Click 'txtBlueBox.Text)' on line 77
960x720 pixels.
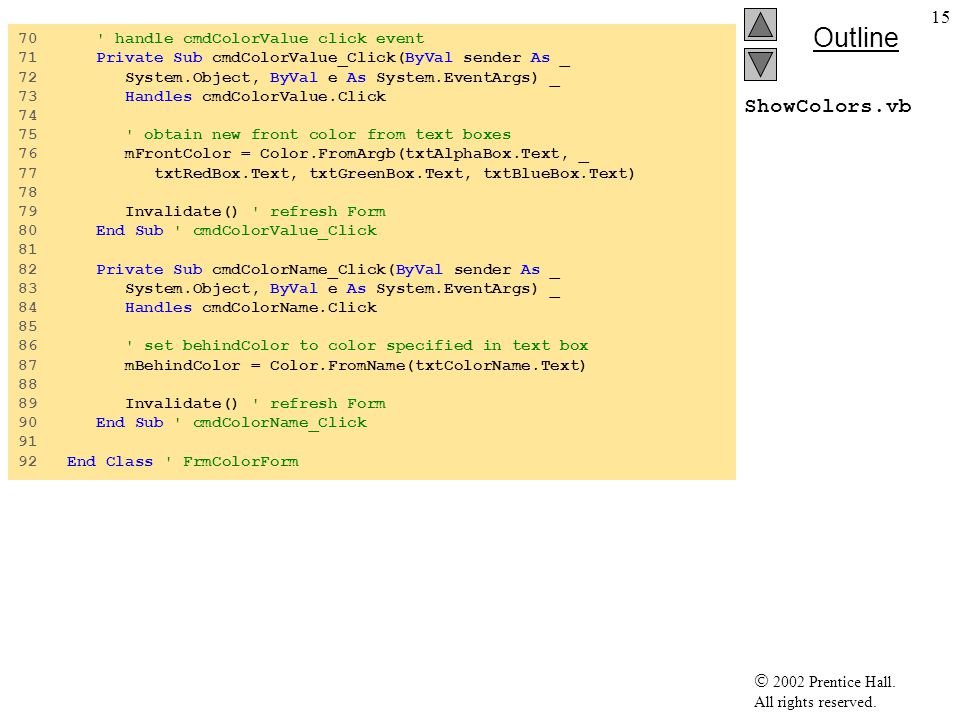pos(559,173)
